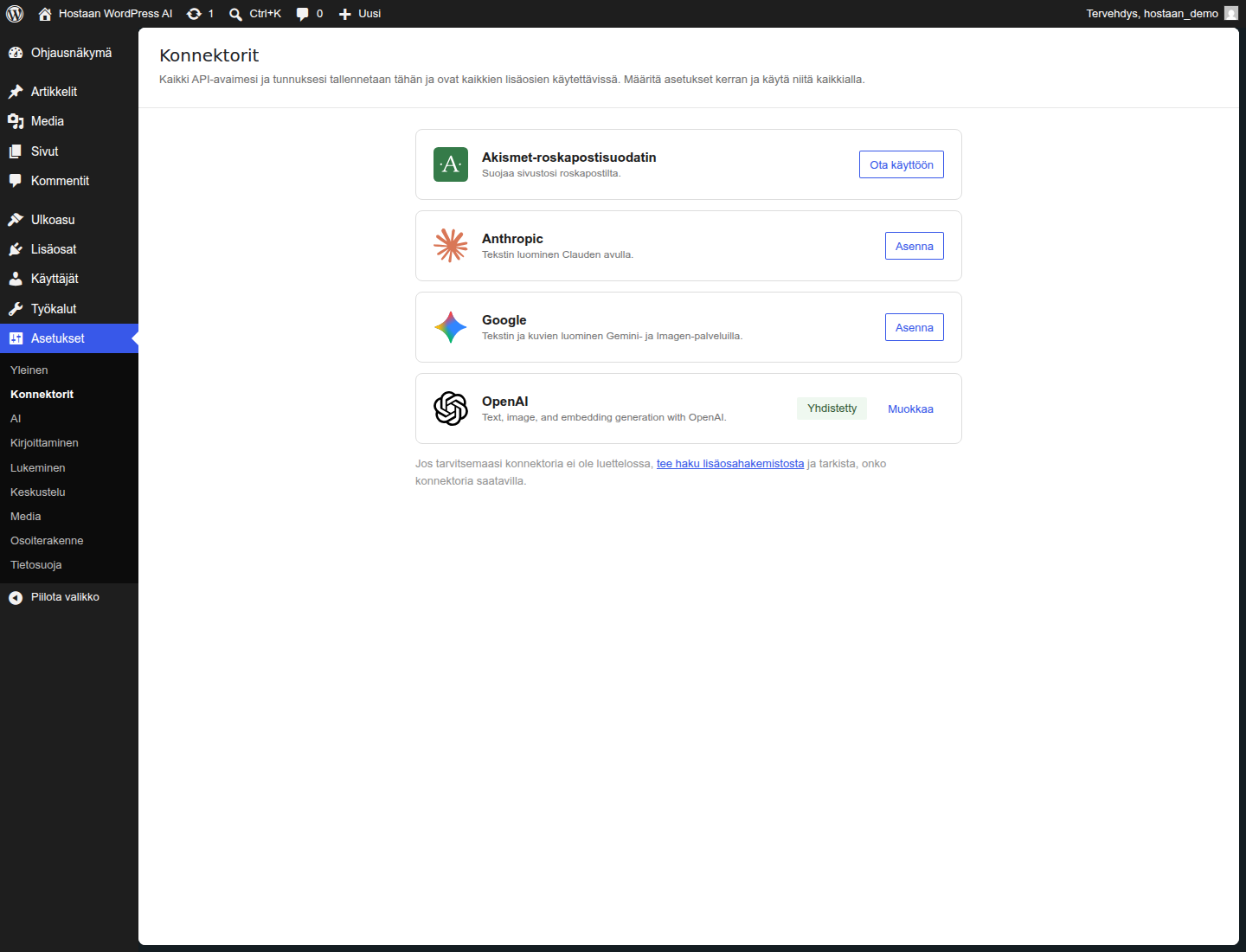1246x952 pixels.
Task: Open the comments bubble in admin bar
Action: pyautogui.click(x=303, y=14)
